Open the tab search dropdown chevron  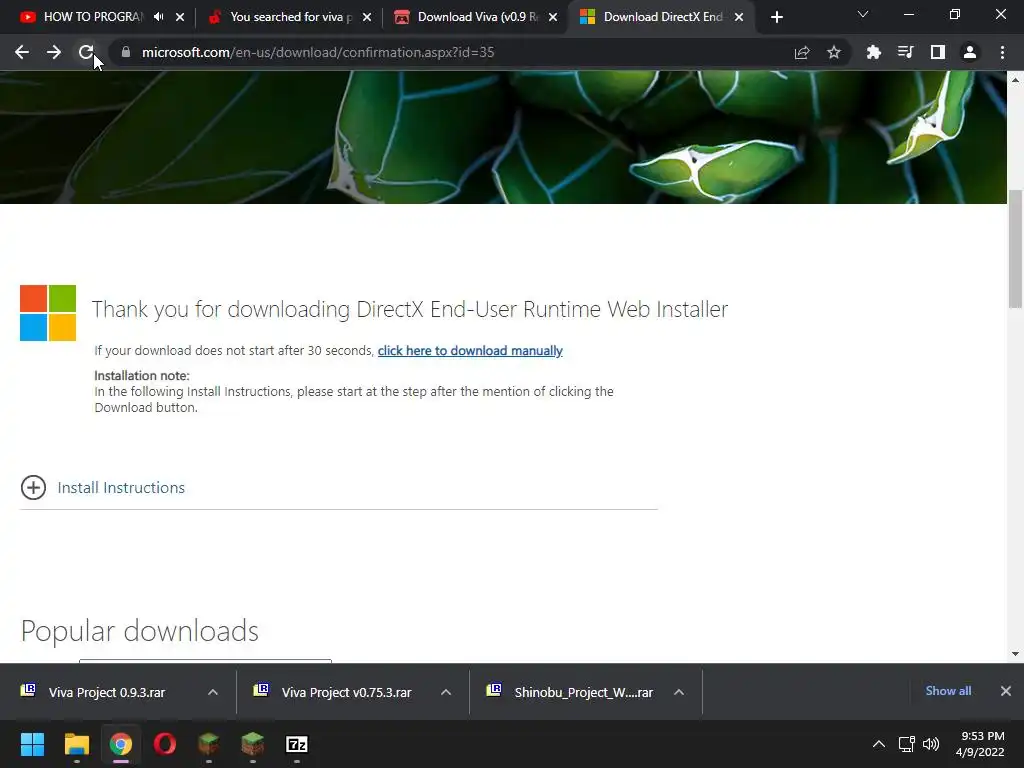[863, 14]
